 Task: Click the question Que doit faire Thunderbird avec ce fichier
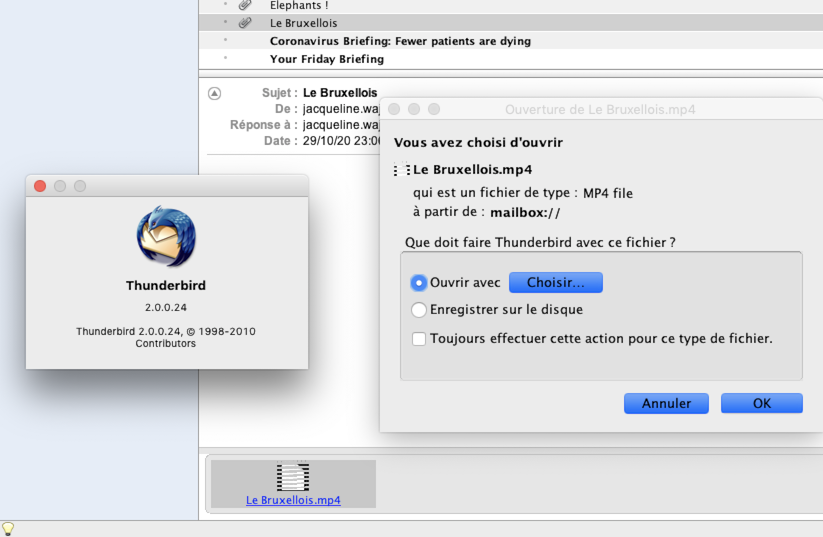pyautogui.click(x=540, y=243)
